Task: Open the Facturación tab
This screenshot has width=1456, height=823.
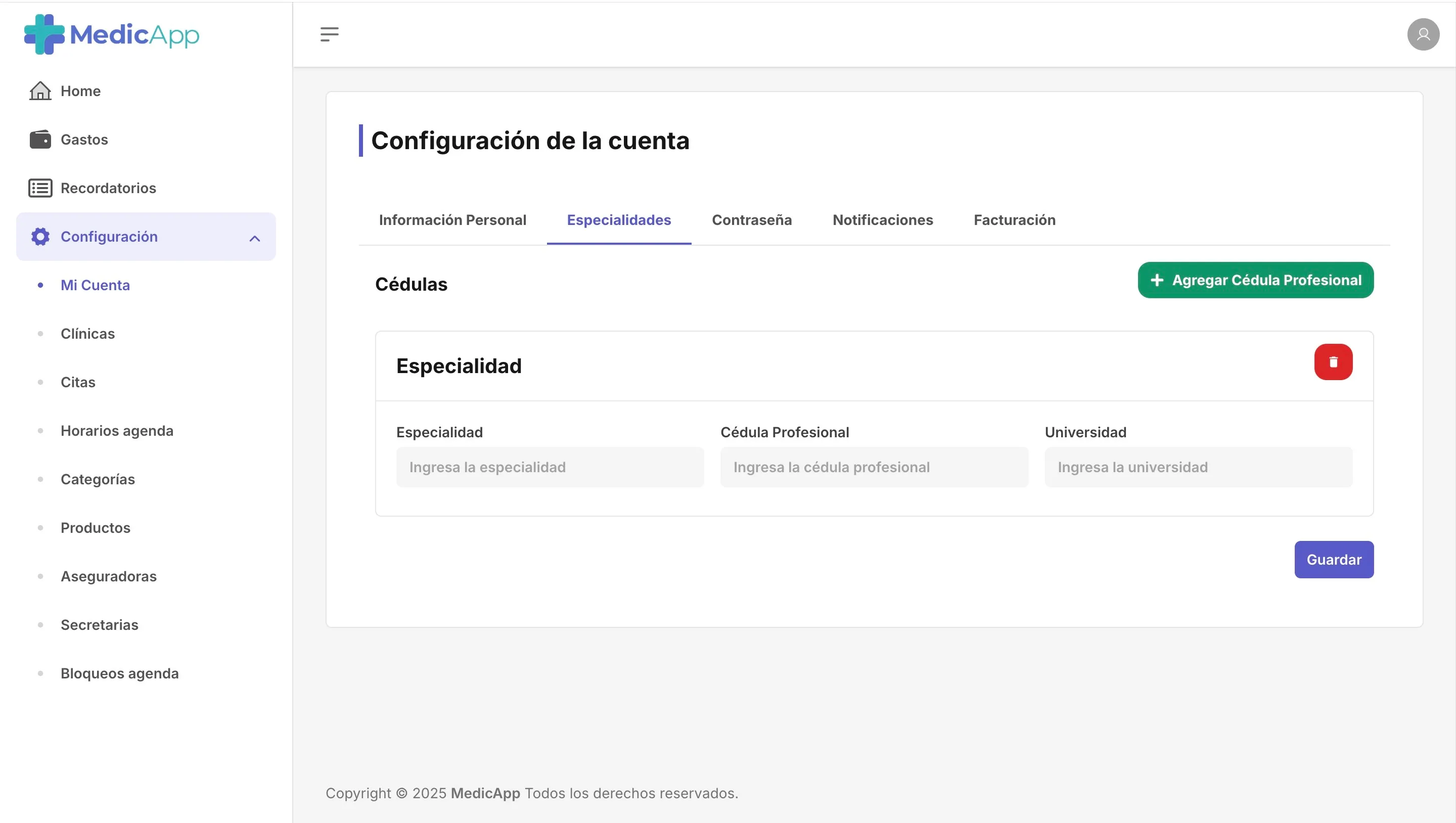Action: [x=1014, y=220]
